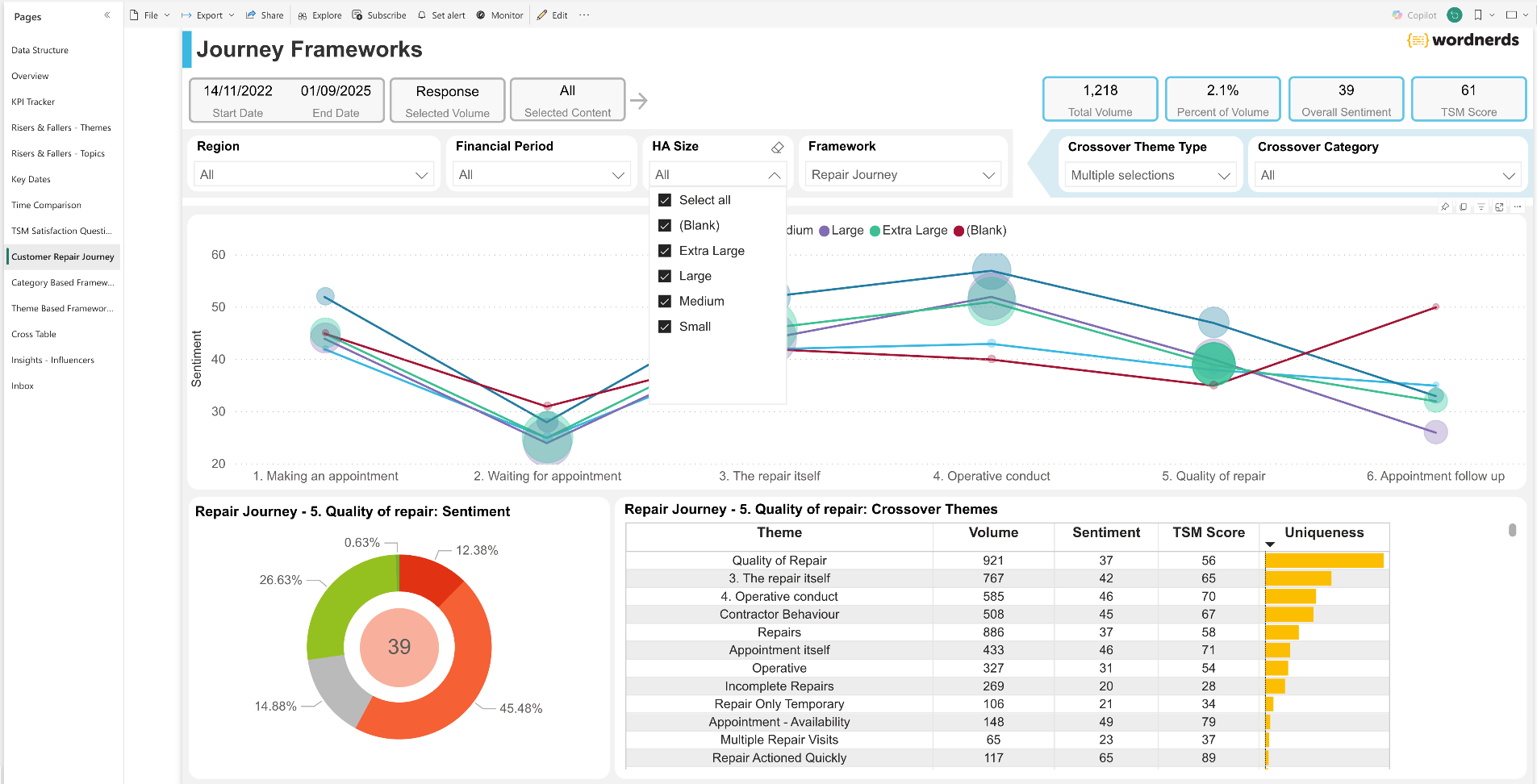Image resolution: width=1537 pixels, height=784 pixels.
Task: Uncheck the Extra Large checkbox
Action: 665,251
